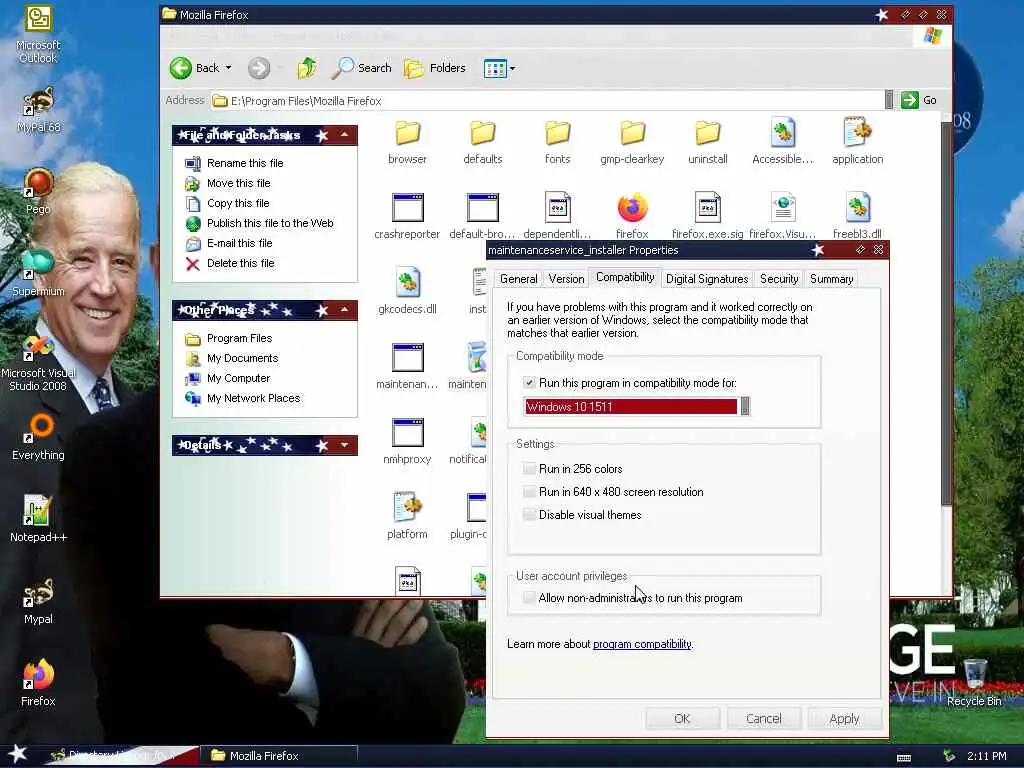Open address bar dropdown
Image resolution: width=1024 pixels, height=768 pixels.
coord(889,100)
